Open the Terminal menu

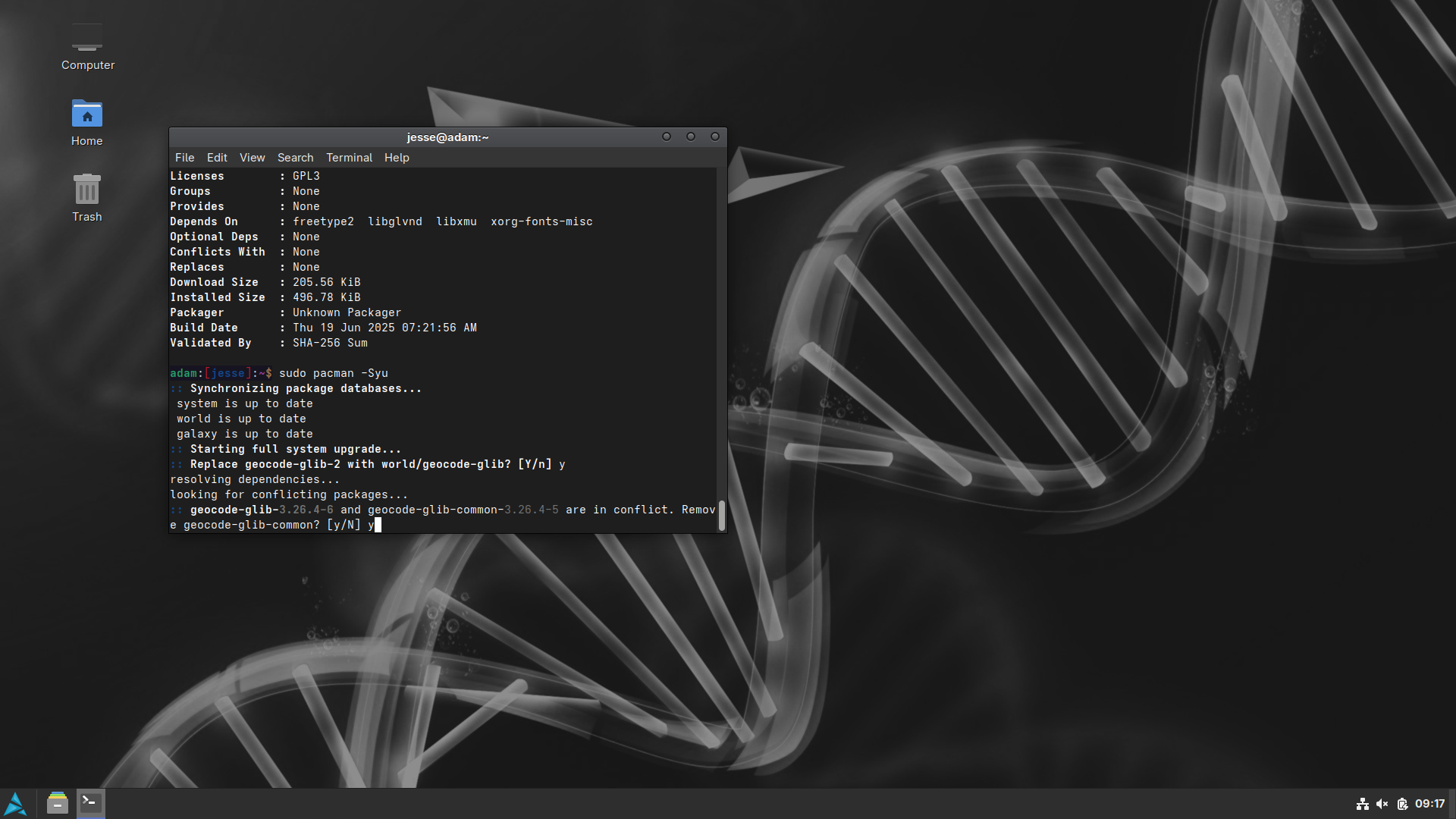(349, 158)
